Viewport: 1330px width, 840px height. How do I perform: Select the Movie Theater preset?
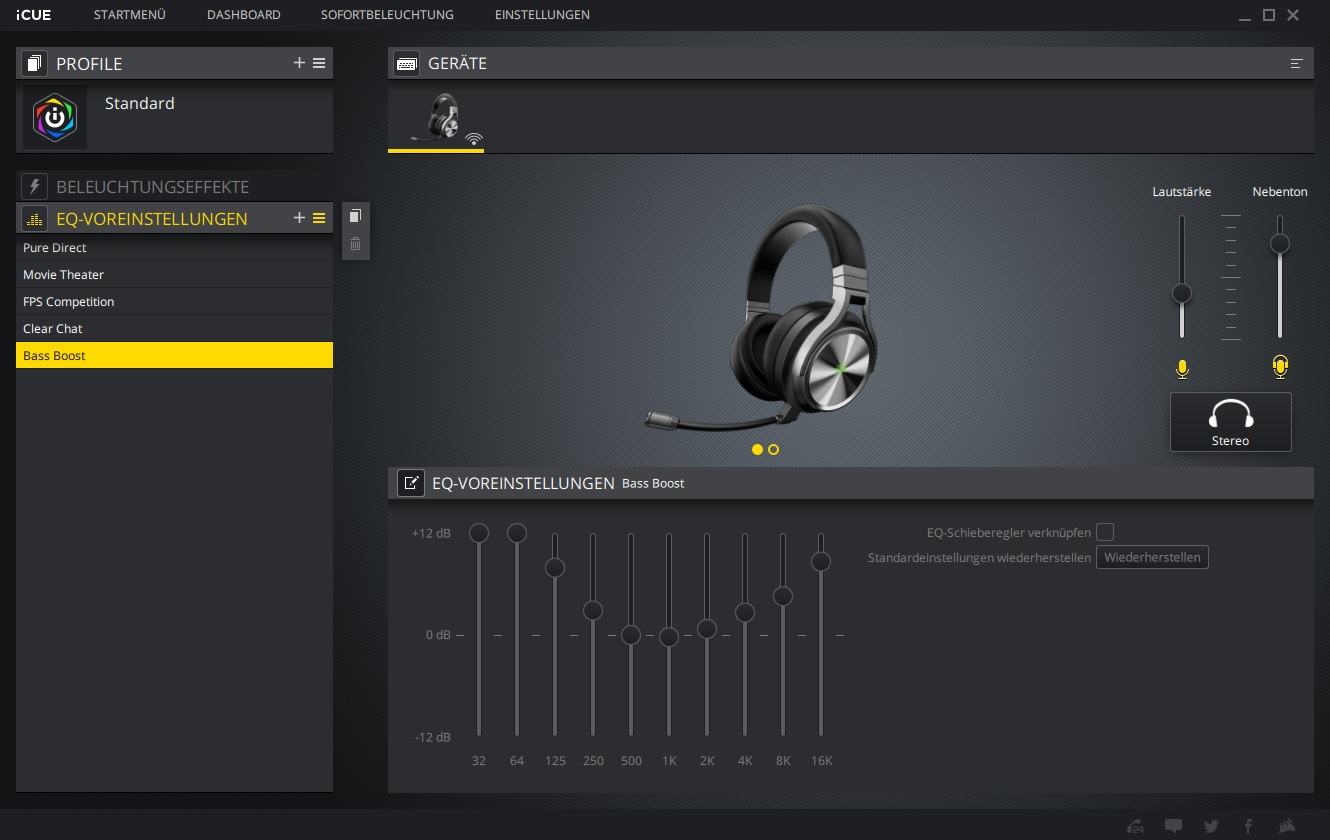coord(174,274)
